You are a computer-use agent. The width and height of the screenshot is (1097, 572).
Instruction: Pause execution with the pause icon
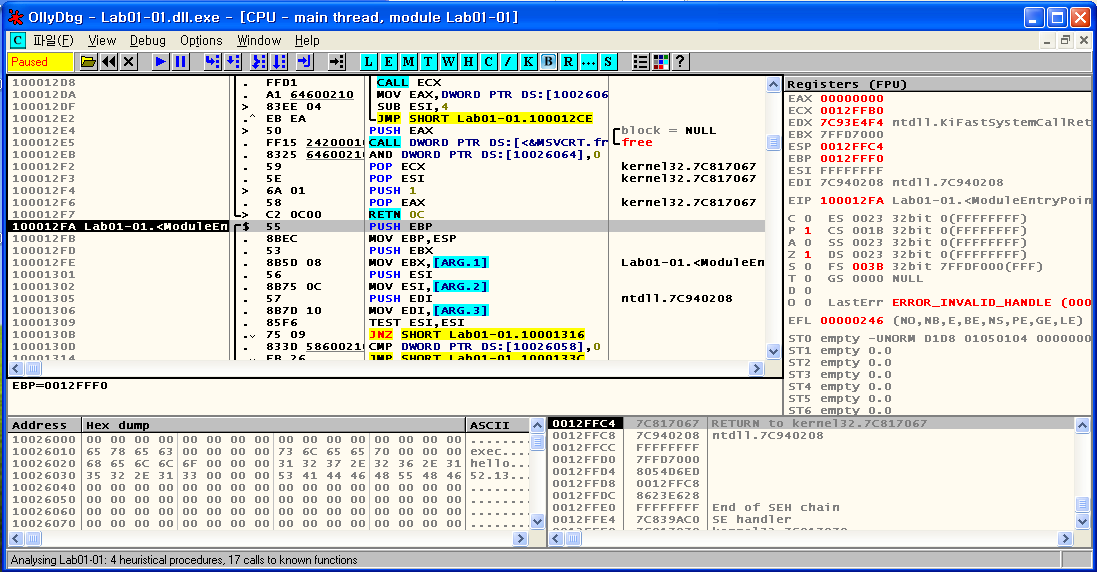point(181,62)
